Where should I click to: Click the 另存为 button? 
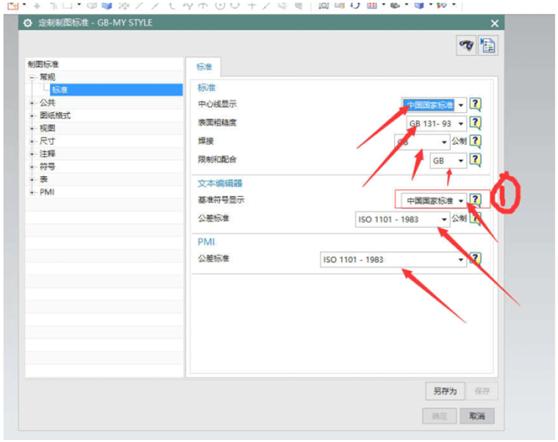pos(445,391)
